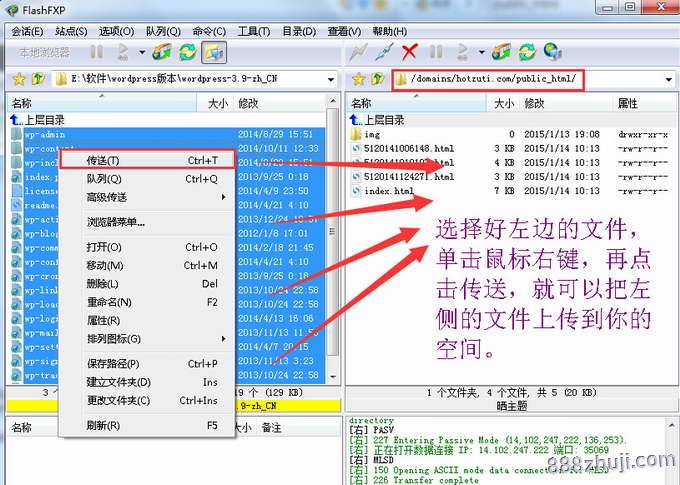Click the right pane pause icon

coord(436,52)
